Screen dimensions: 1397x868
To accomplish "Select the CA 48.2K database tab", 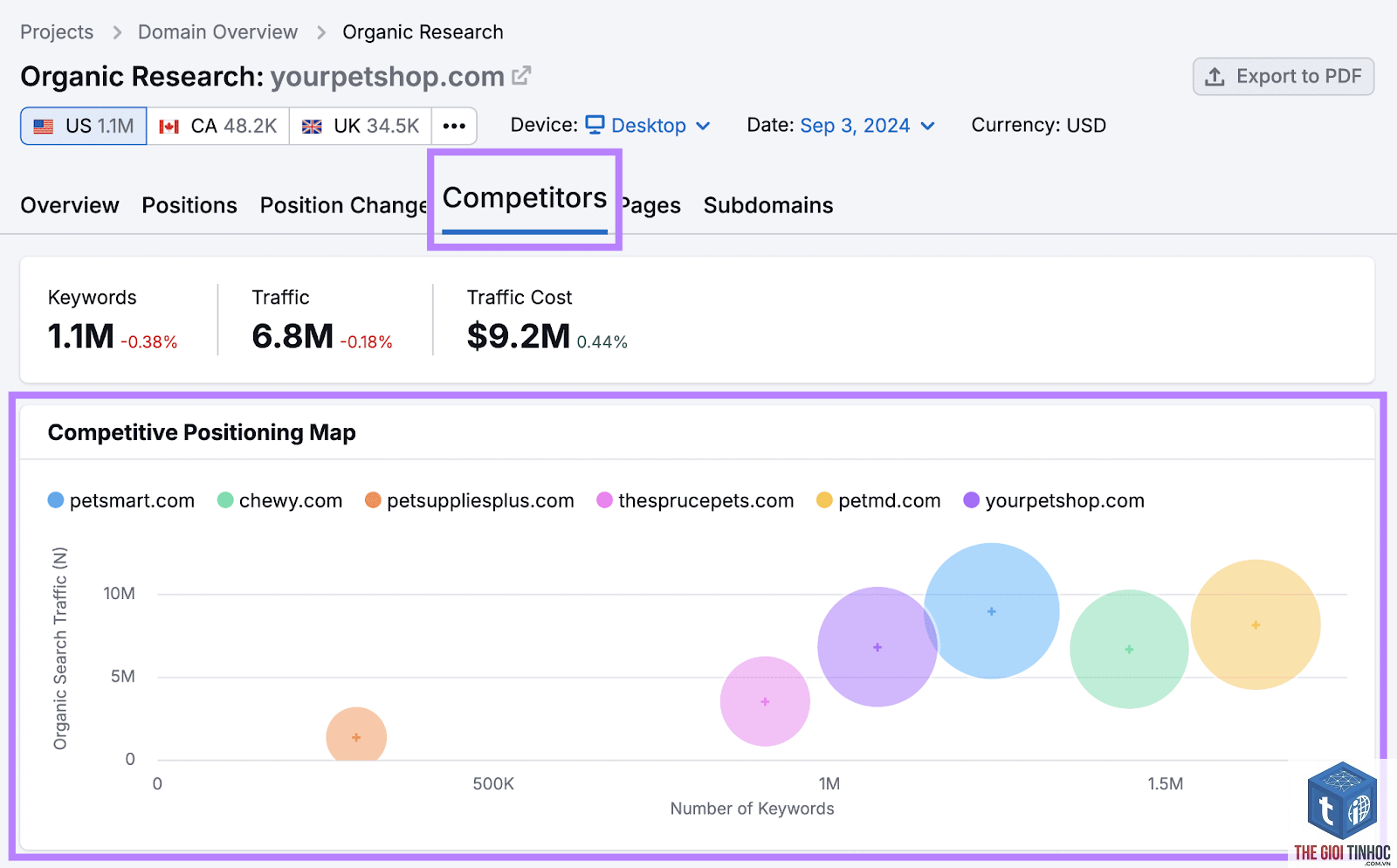I will [x=217, y=126].
